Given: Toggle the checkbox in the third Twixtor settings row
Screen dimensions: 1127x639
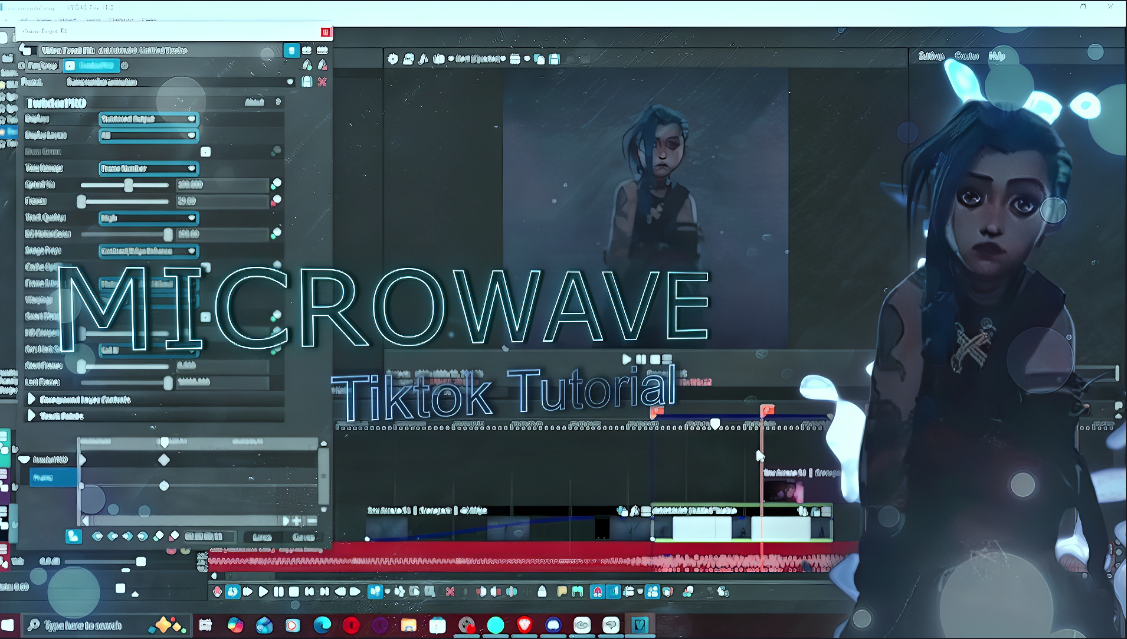Looking at the screenshot, I should (x=206, y=152).
